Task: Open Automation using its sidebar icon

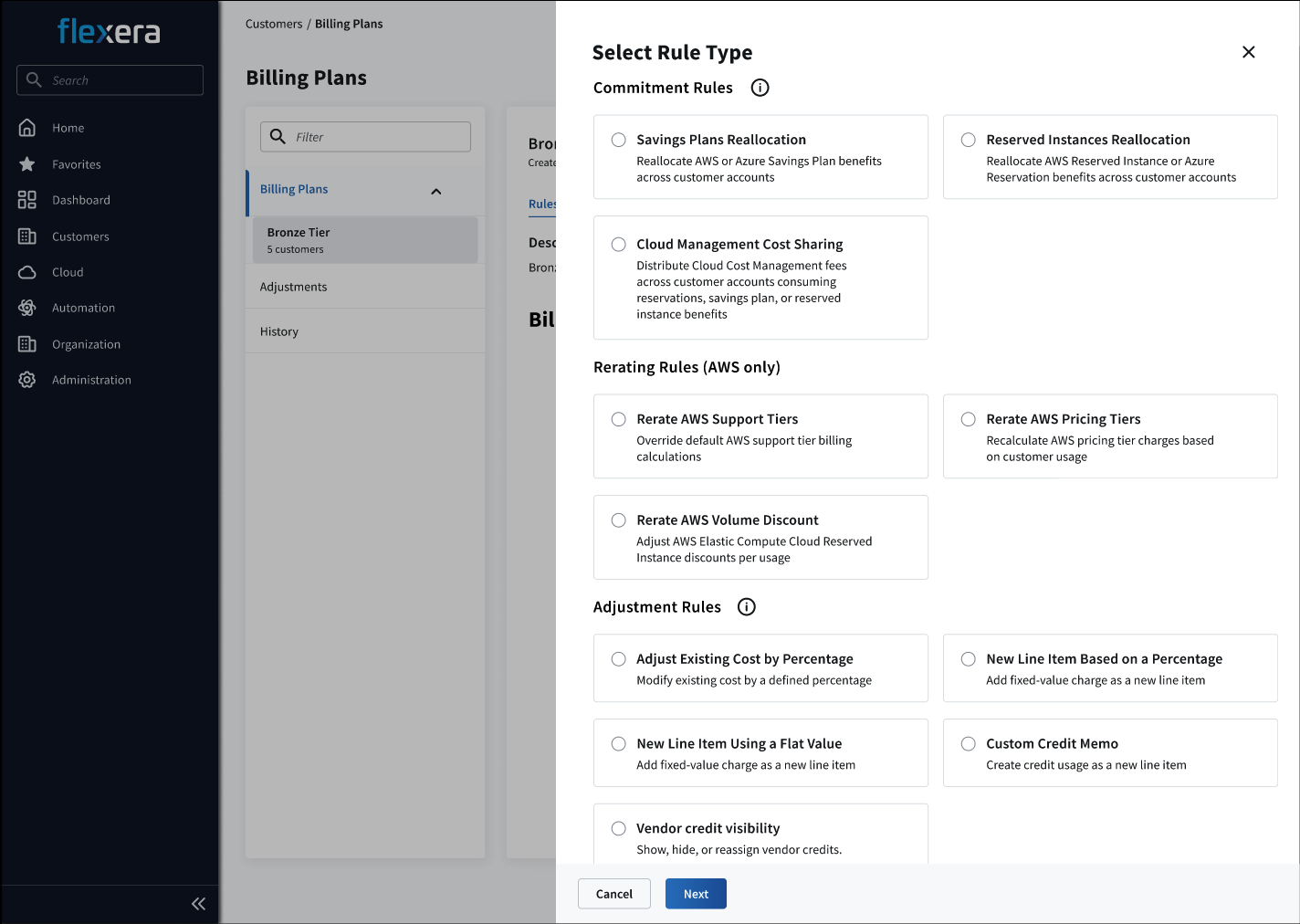Action: point(27,308)
